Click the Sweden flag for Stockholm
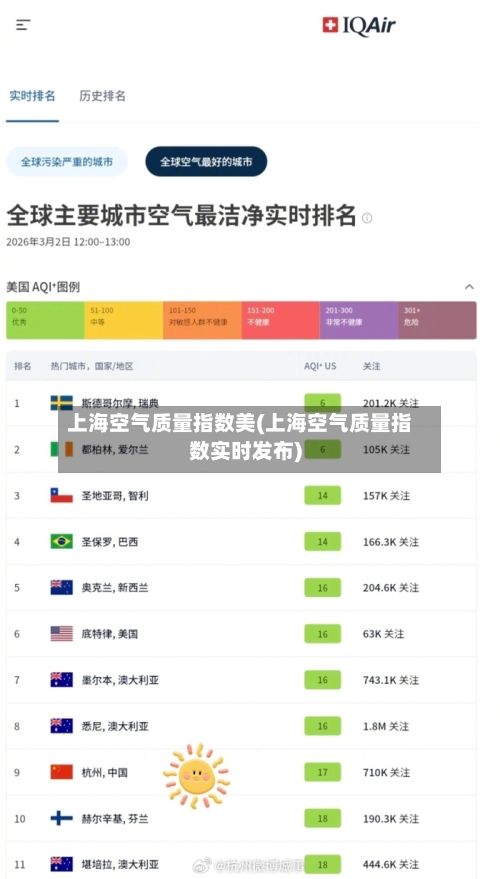The width and height of the screenshot is (500, 879). [62, 403]
